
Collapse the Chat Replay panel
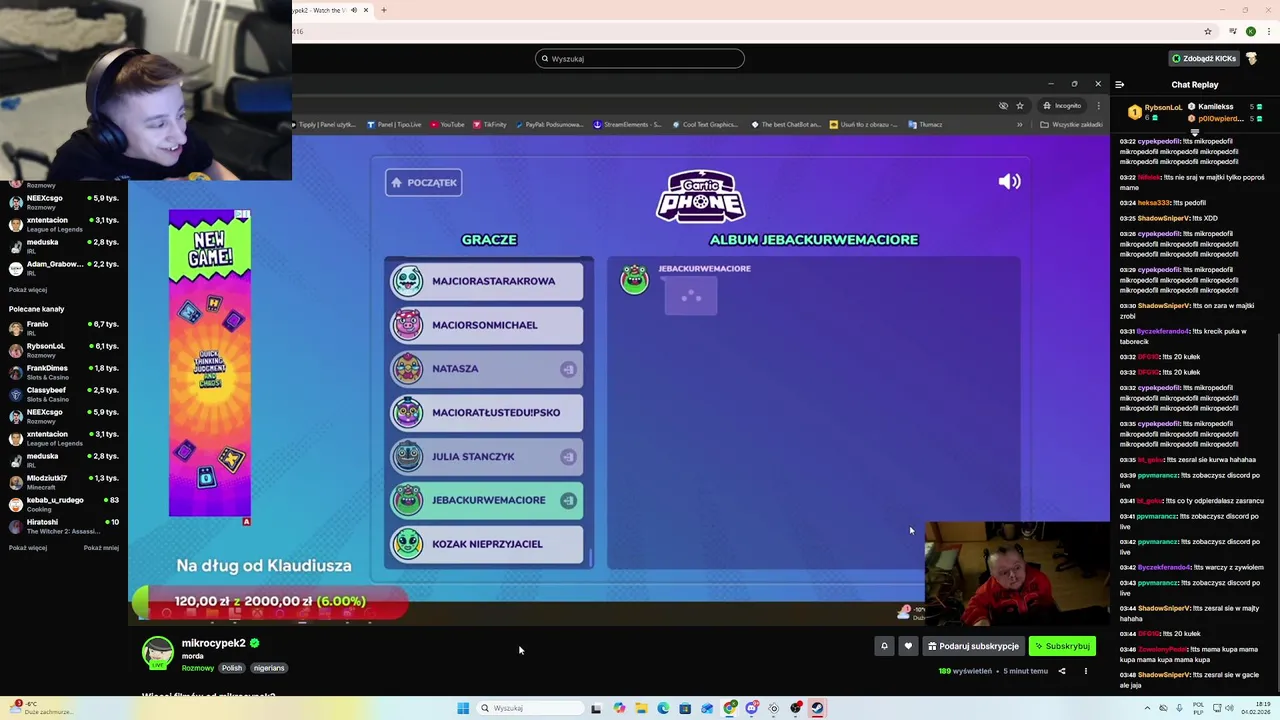point(1119,85)
